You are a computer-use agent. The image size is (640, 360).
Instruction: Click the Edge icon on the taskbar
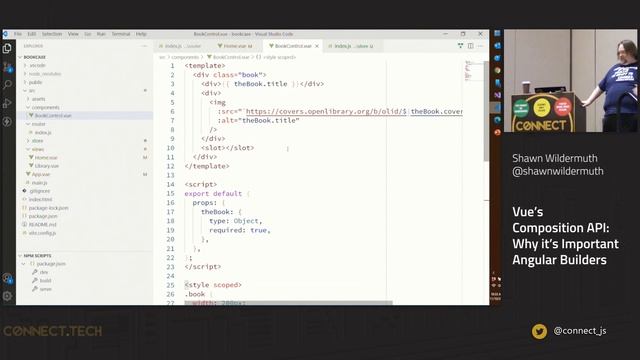[x=497, y=120]
